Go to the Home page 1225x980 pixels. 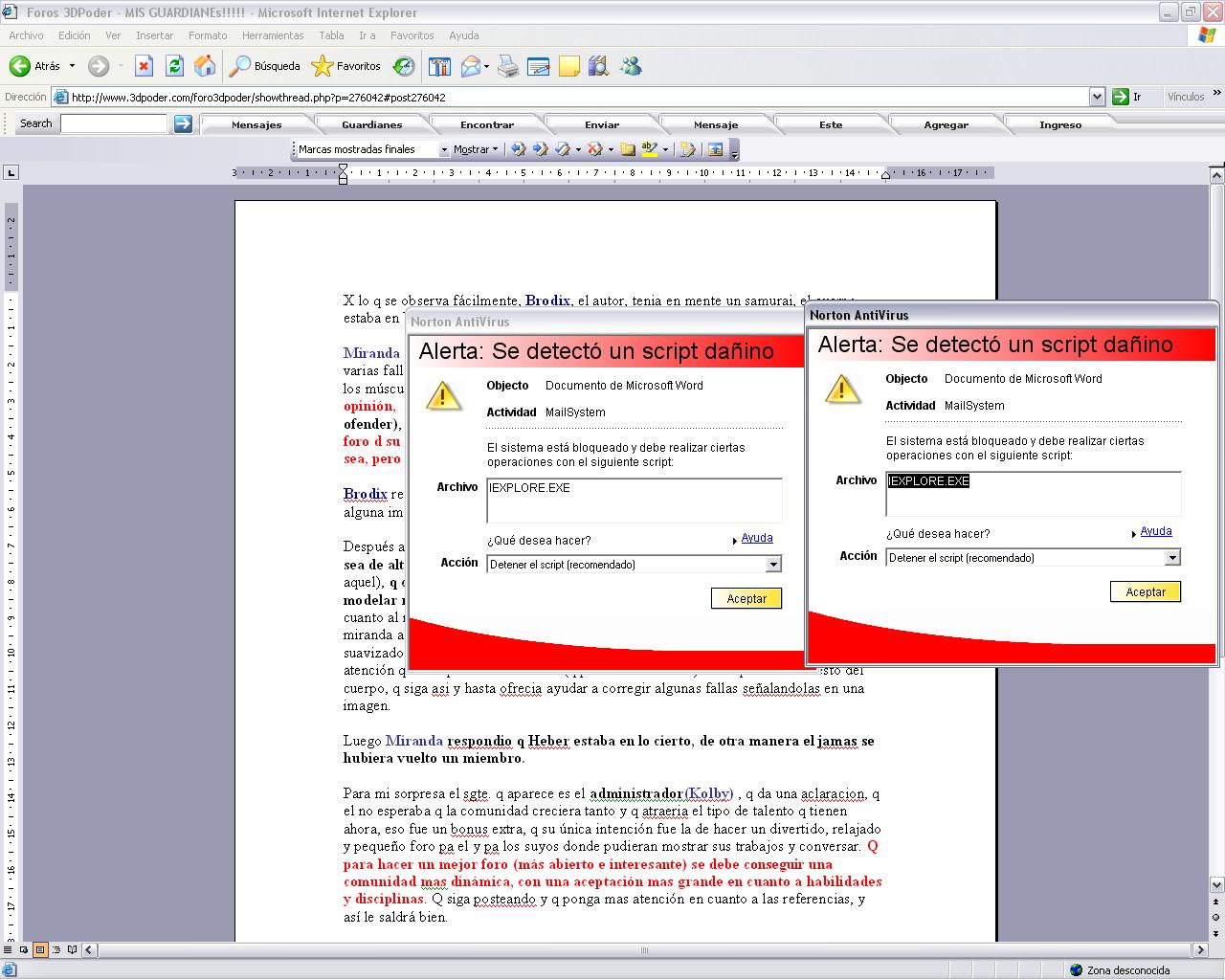click(x=205, y=66)
